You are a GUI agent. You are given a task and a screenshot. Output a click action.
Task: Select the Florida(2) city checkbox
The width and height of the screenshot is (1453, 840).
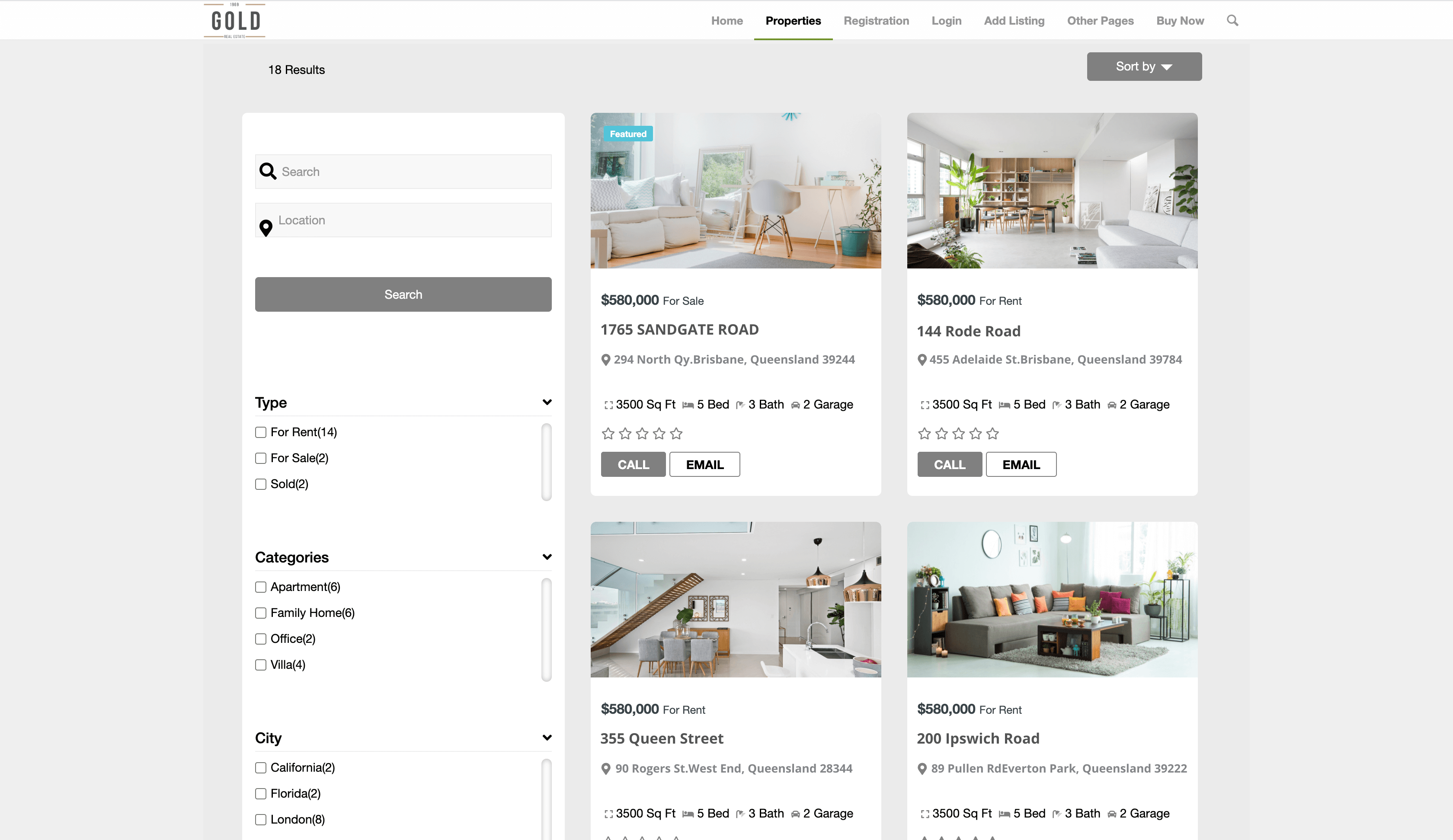[261, 794]
